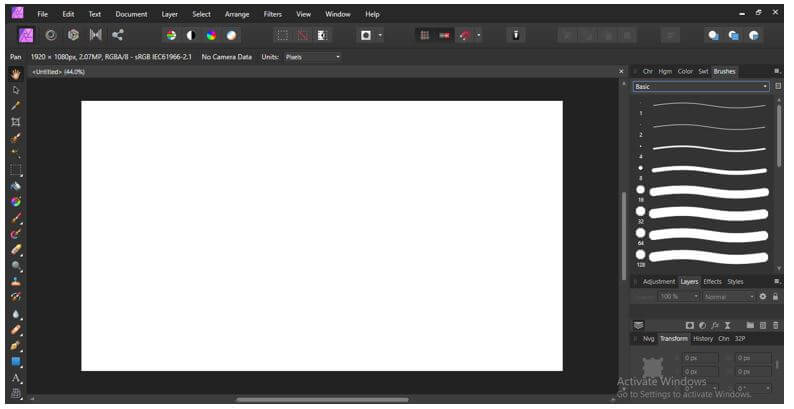This screenshot has width=794, height=409.
Task: Switch to the Color tab
Action: tap(685, 71)
